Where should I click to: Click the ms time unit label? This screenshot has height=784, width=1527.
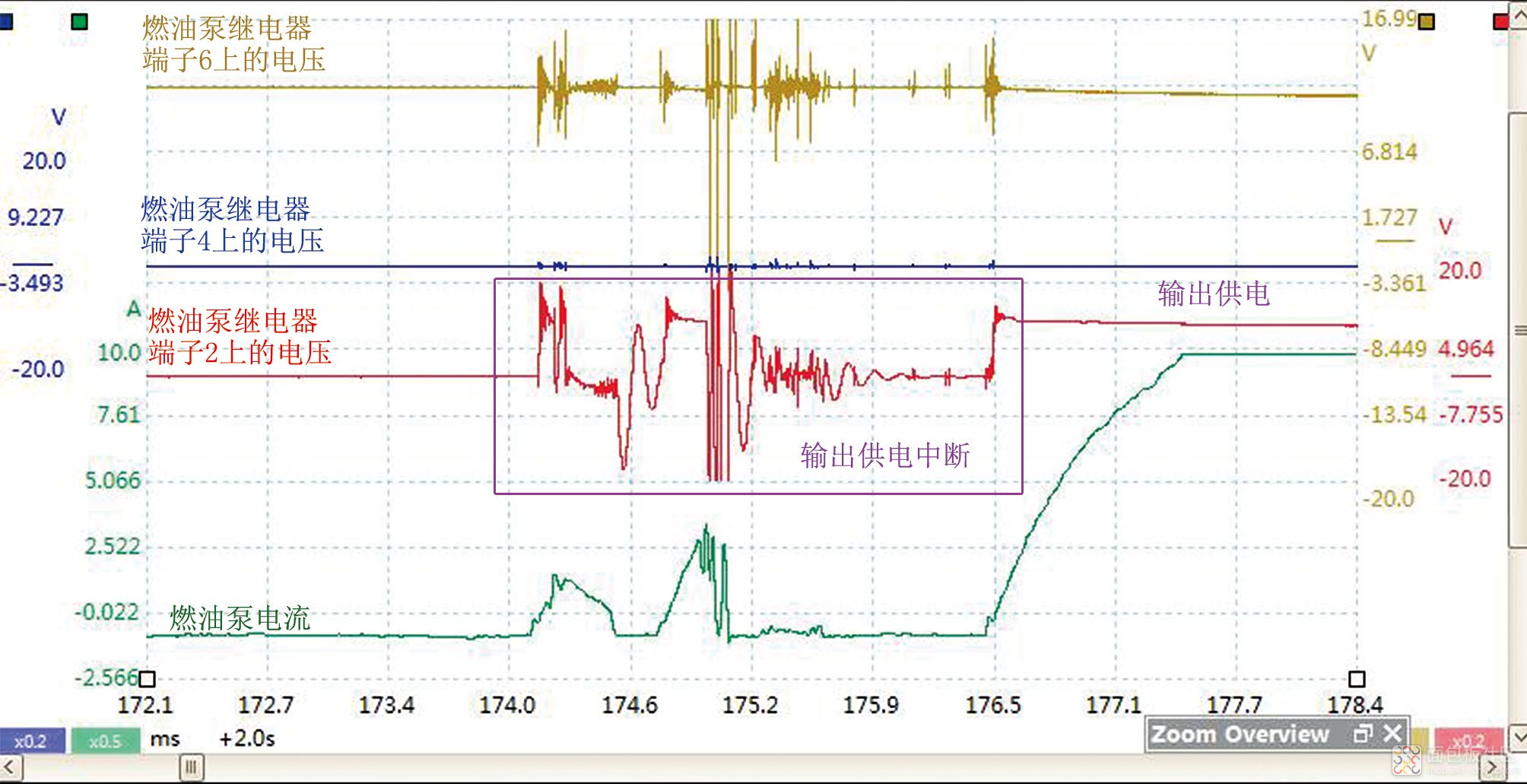[165, 739]
